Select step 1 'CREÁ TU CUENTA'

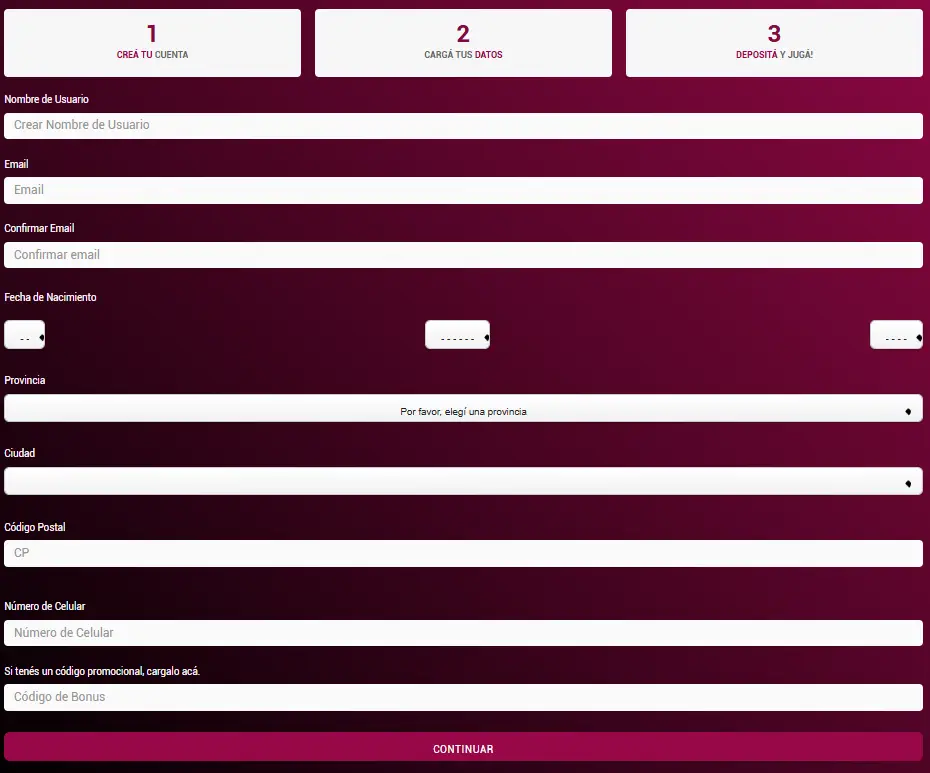click(x=152, y=42)
